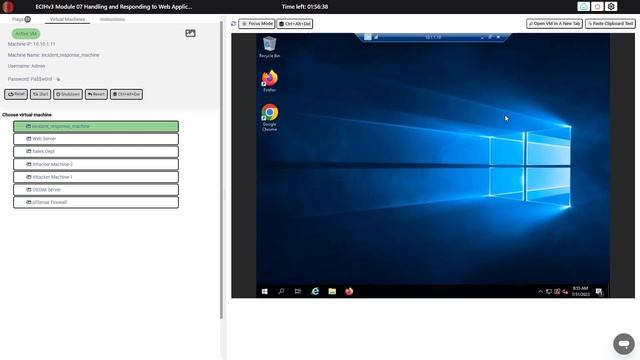Click the VM screenshot image icon
Viewport: 640px width, 360px height.
(x=190, y=33)
